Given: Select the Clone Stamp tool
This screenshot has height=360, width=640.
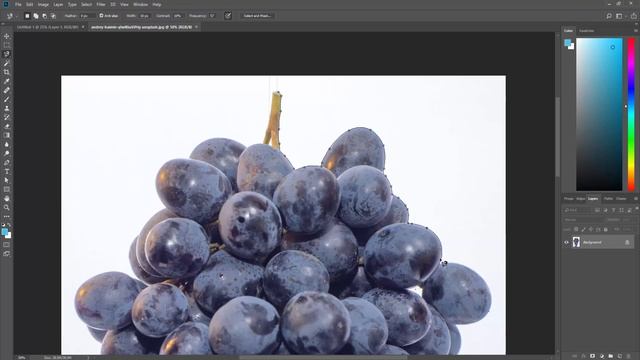Looking at the screenshot, I should (x=7, y=108).
